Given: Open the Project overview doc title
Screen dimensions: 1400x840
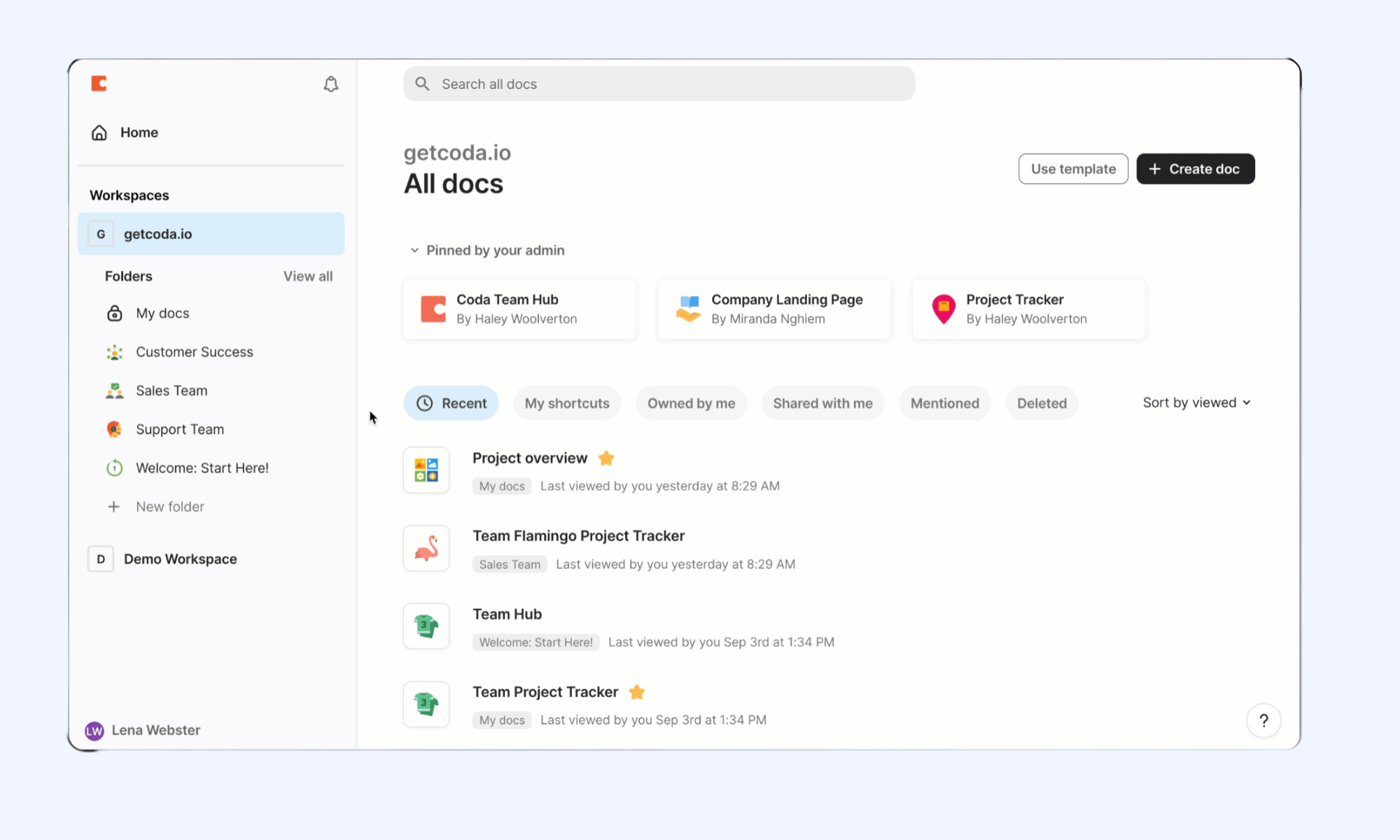Looking at the screenshot, I should (530, 458).
